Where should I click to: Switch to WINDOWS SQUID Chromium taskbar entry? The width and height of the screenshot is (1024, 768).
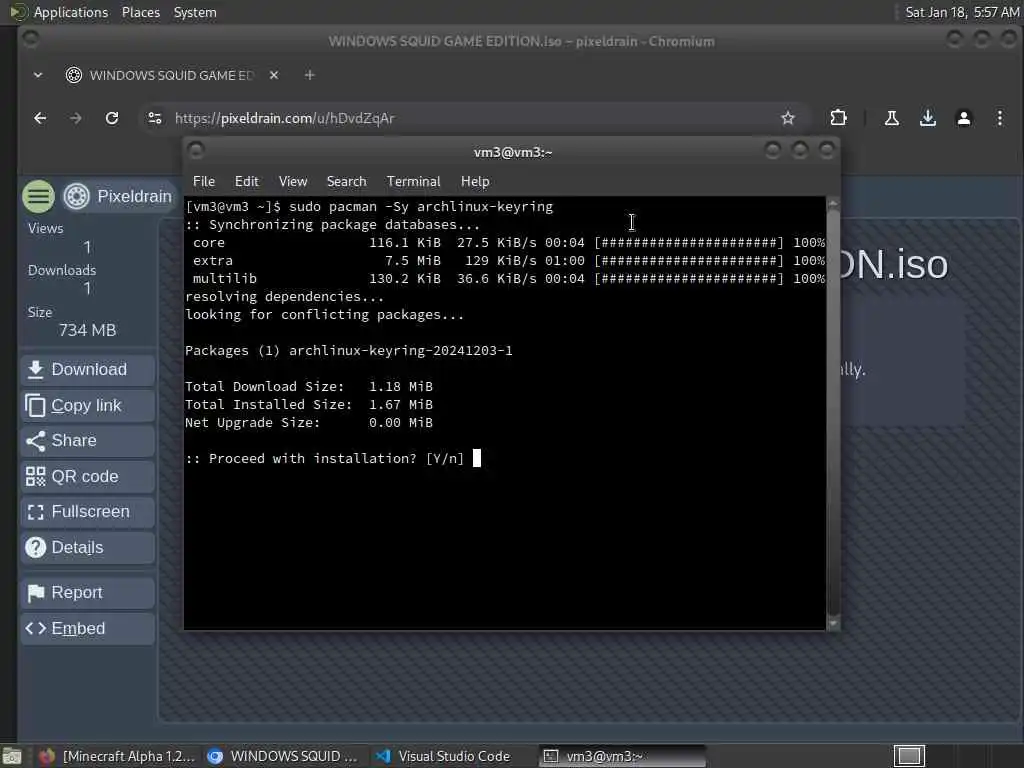282,756
